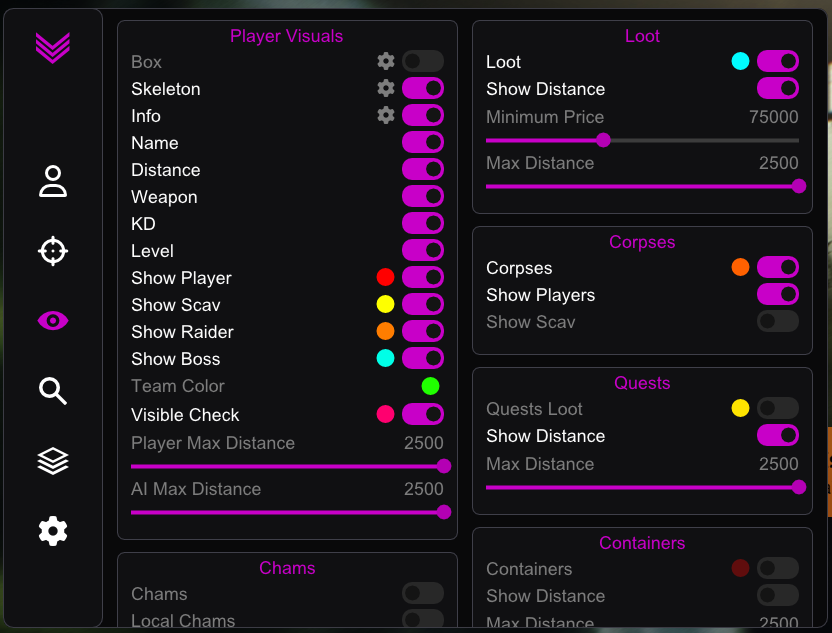Viewport: 832px width, 633px height.
Task: Disable the Weapon toggle
Action: (x=423, y=196)
